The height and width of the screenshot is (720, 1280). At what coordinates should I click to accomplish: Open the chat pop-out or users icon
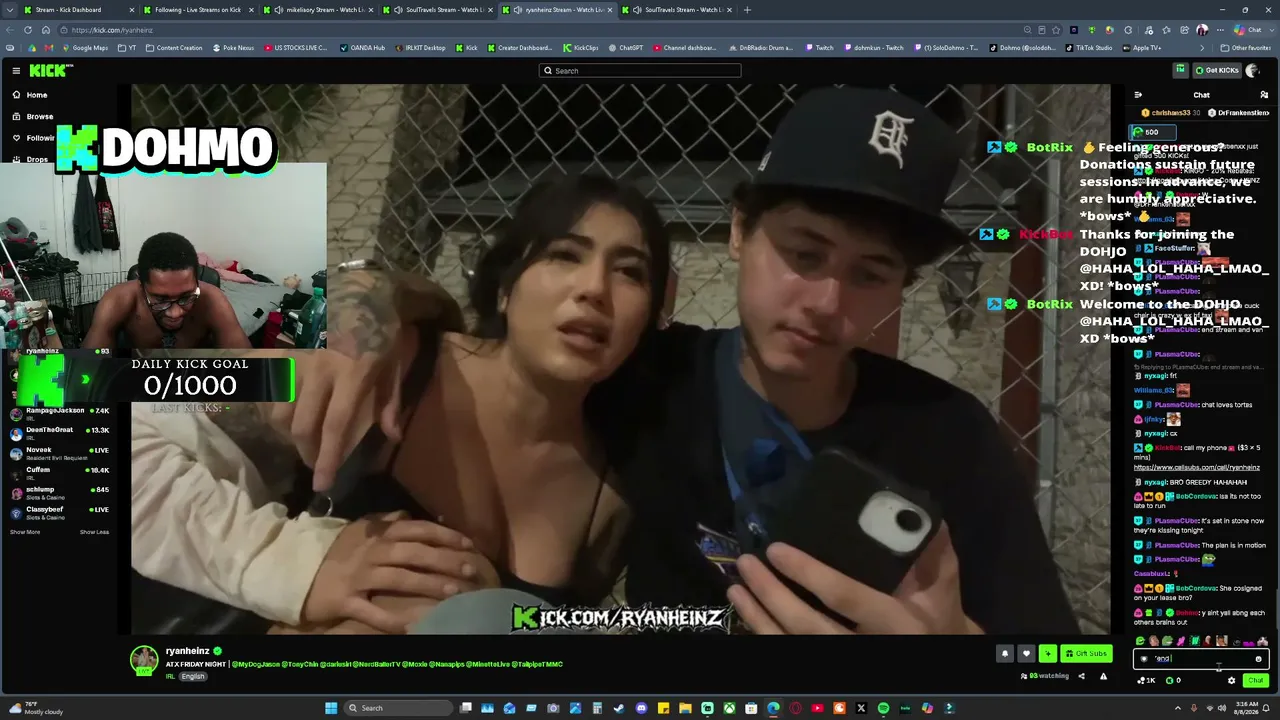1264,95
